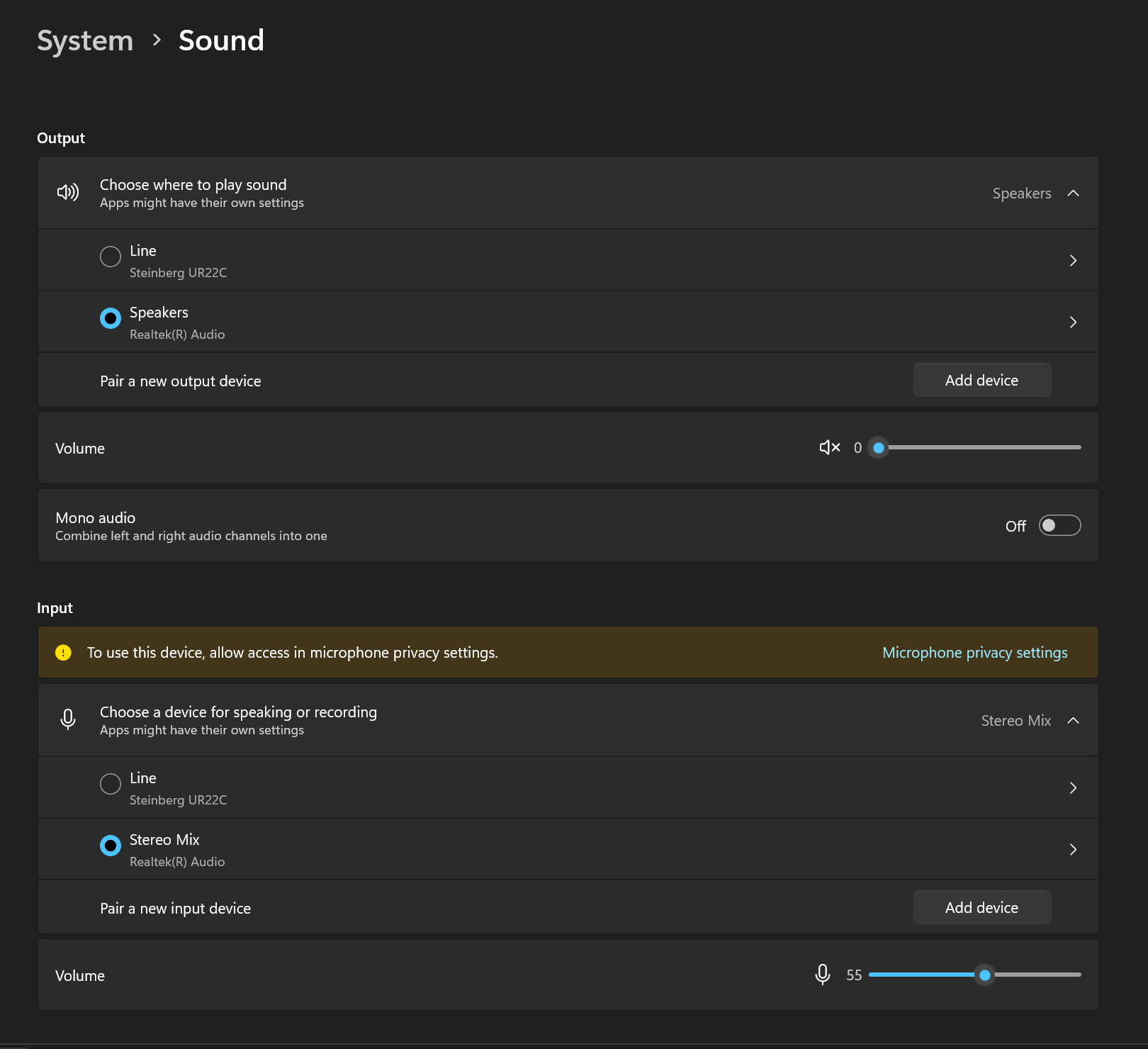Go back to System in the breadcrumb

tap(85, 40)
